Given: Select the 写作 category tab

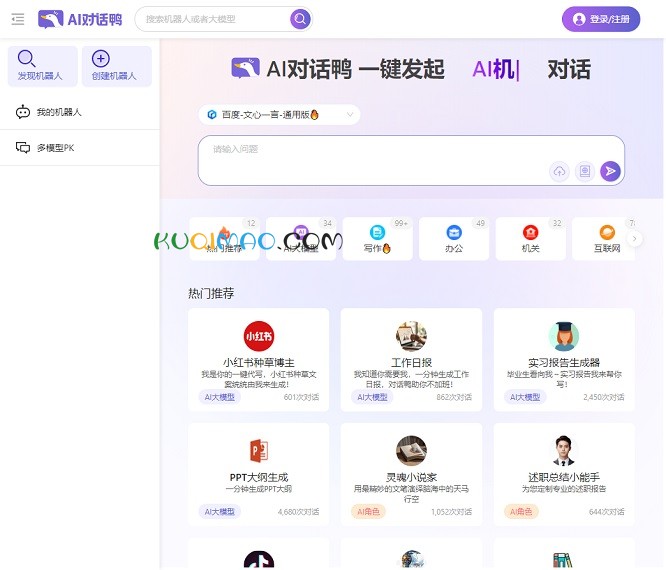Looking at the screenshot, I should [x=378, y=239].
